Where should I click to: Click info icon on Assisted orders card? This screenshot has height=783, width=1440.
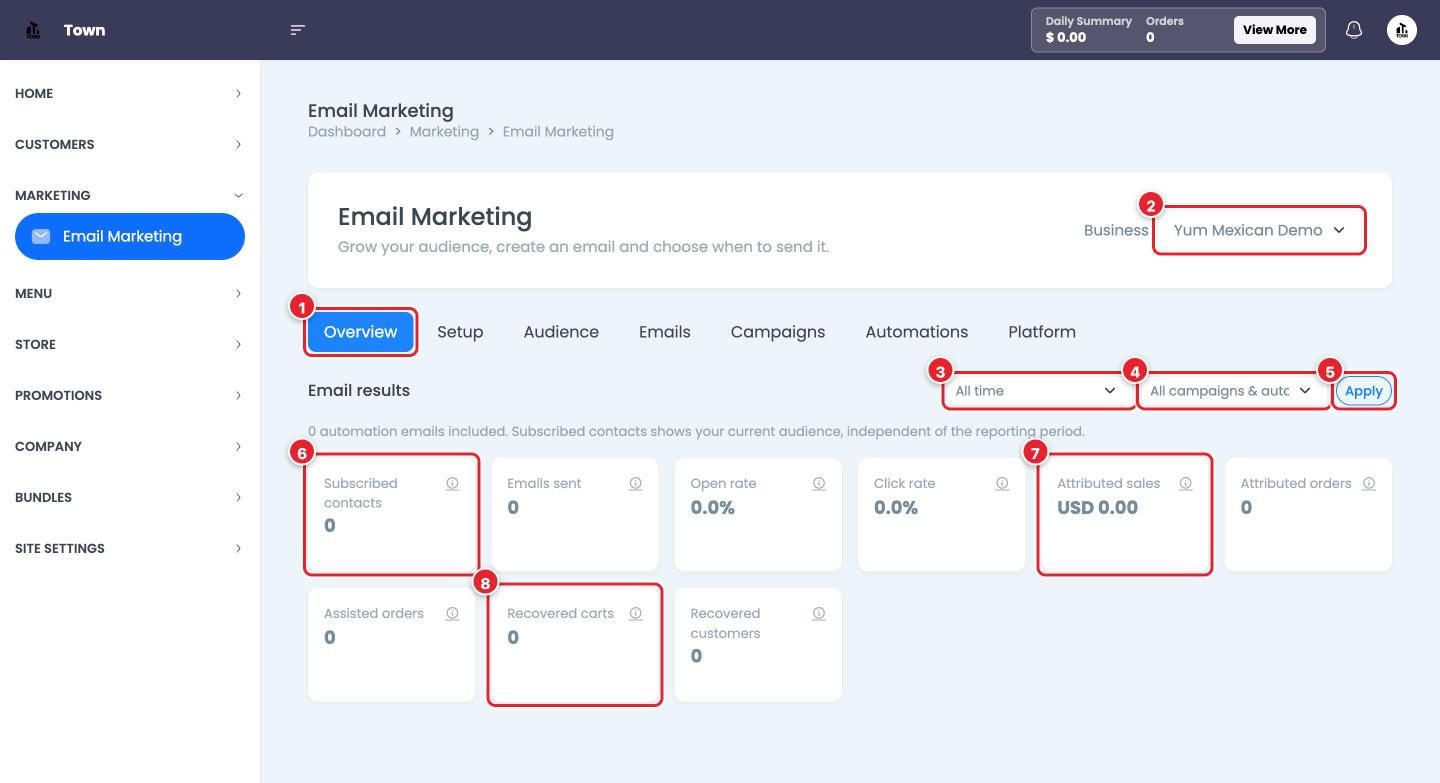tap(452, 613)
